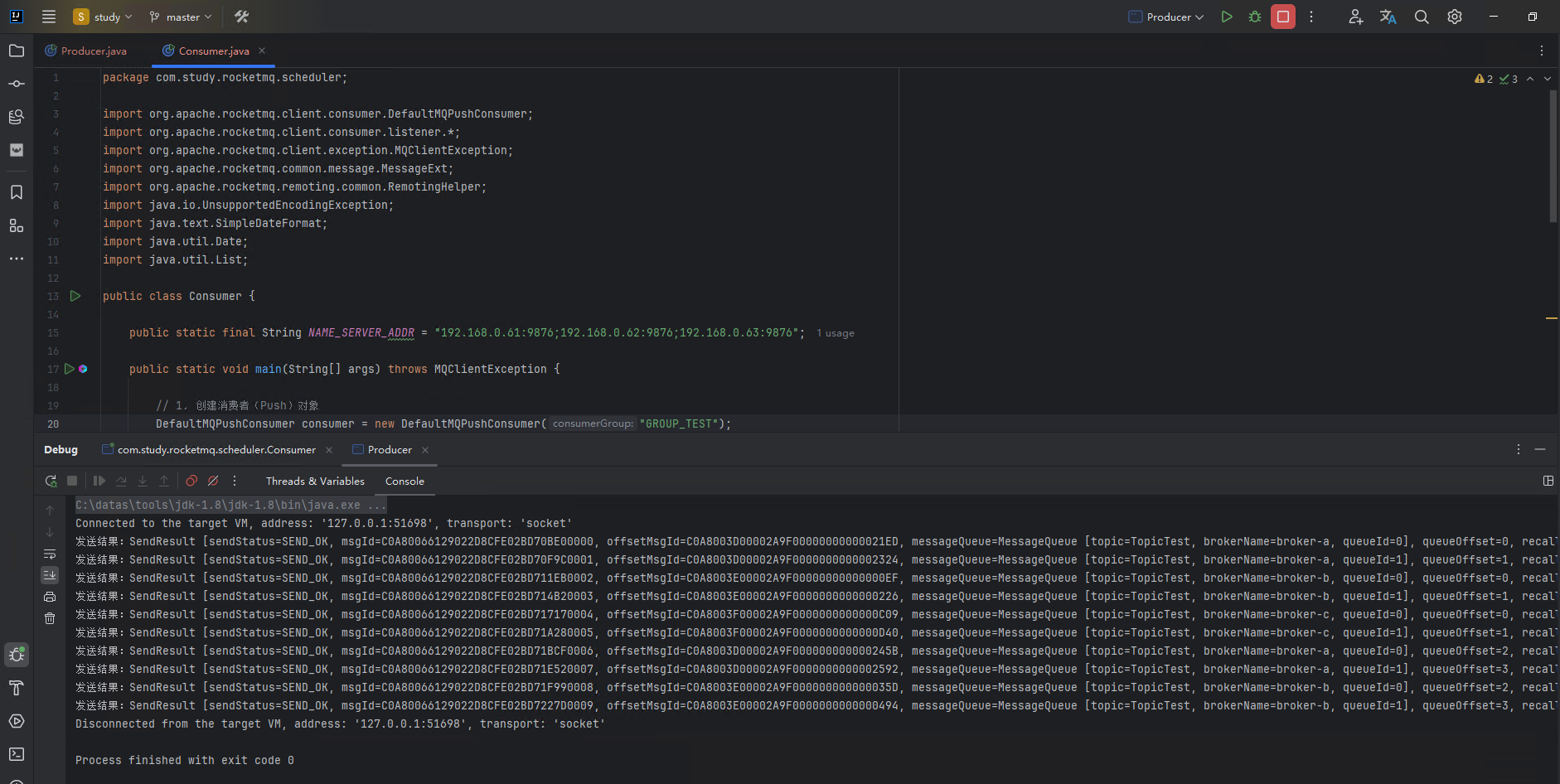Image resolution: width=1560 pixels, height=784 pixels.
Task: Open the Project folder tool window
Action: [17, 51]
